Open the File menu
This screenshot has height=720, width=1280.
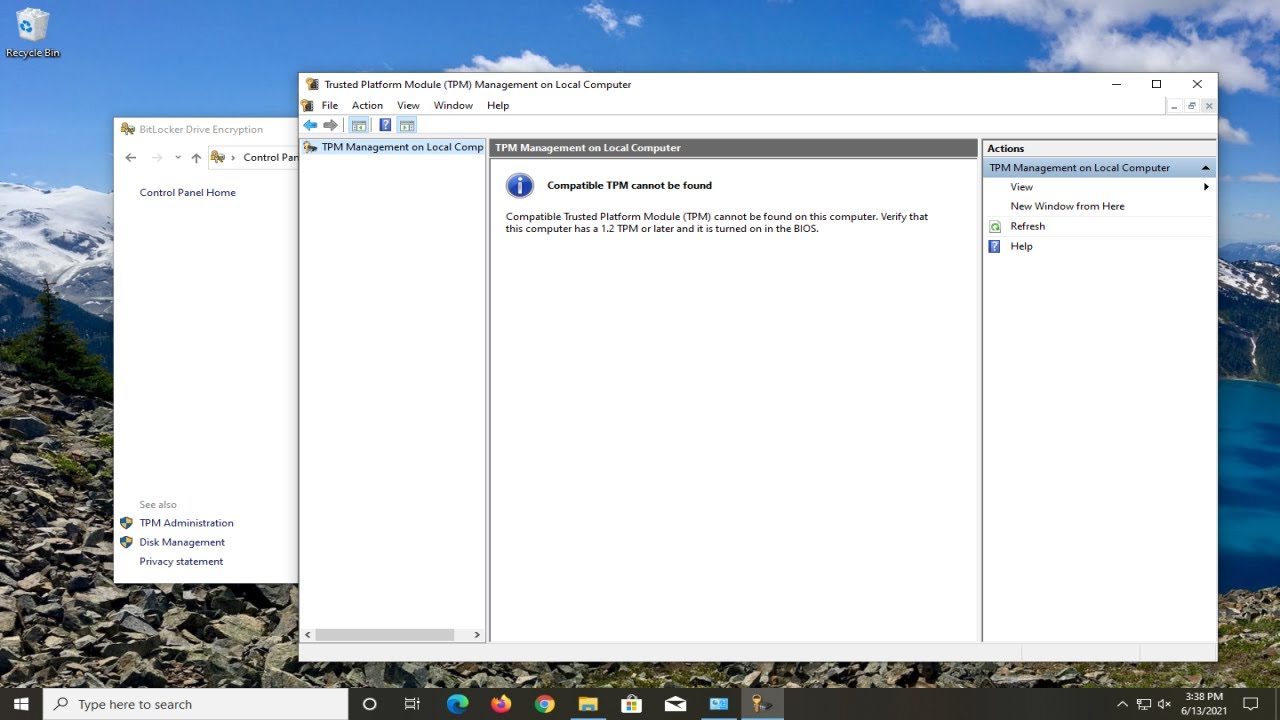pyautogui.click(x=330, y=105)
